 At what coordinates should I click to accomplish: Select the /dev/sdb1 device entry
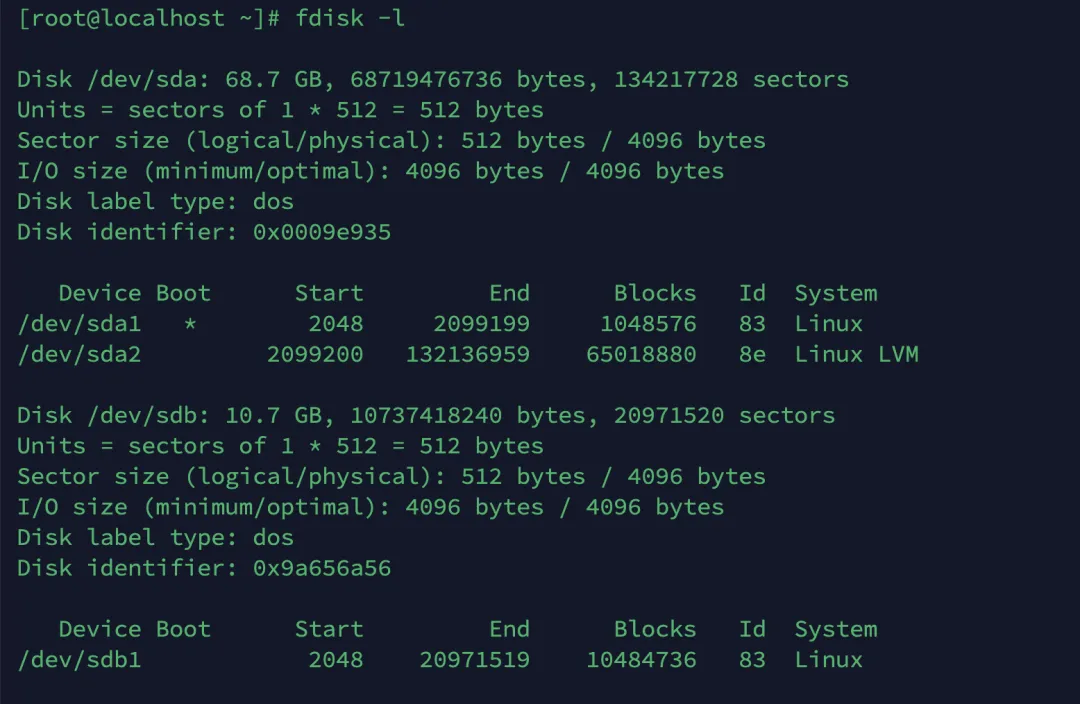pos(79,660)
